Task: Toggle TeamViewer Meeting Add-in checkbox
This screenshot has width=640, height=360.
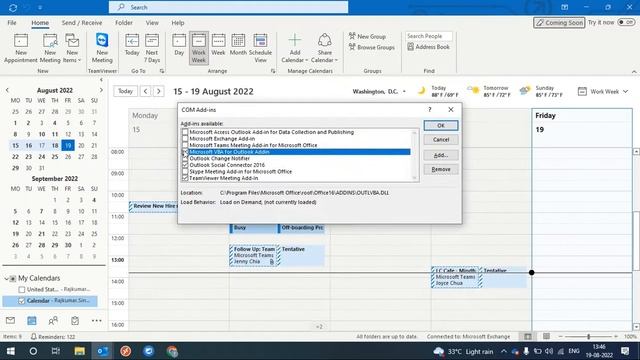Action: pos(185,178)
